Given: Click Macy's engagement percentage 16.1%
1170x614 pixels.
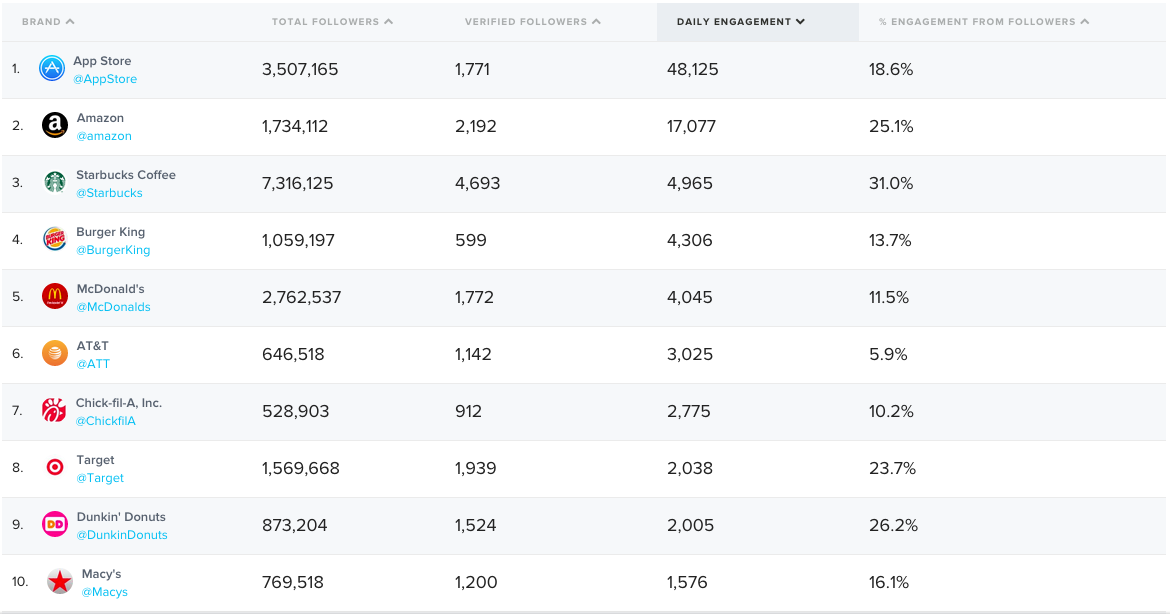Looking at the screenshot, I should [889, 582].
